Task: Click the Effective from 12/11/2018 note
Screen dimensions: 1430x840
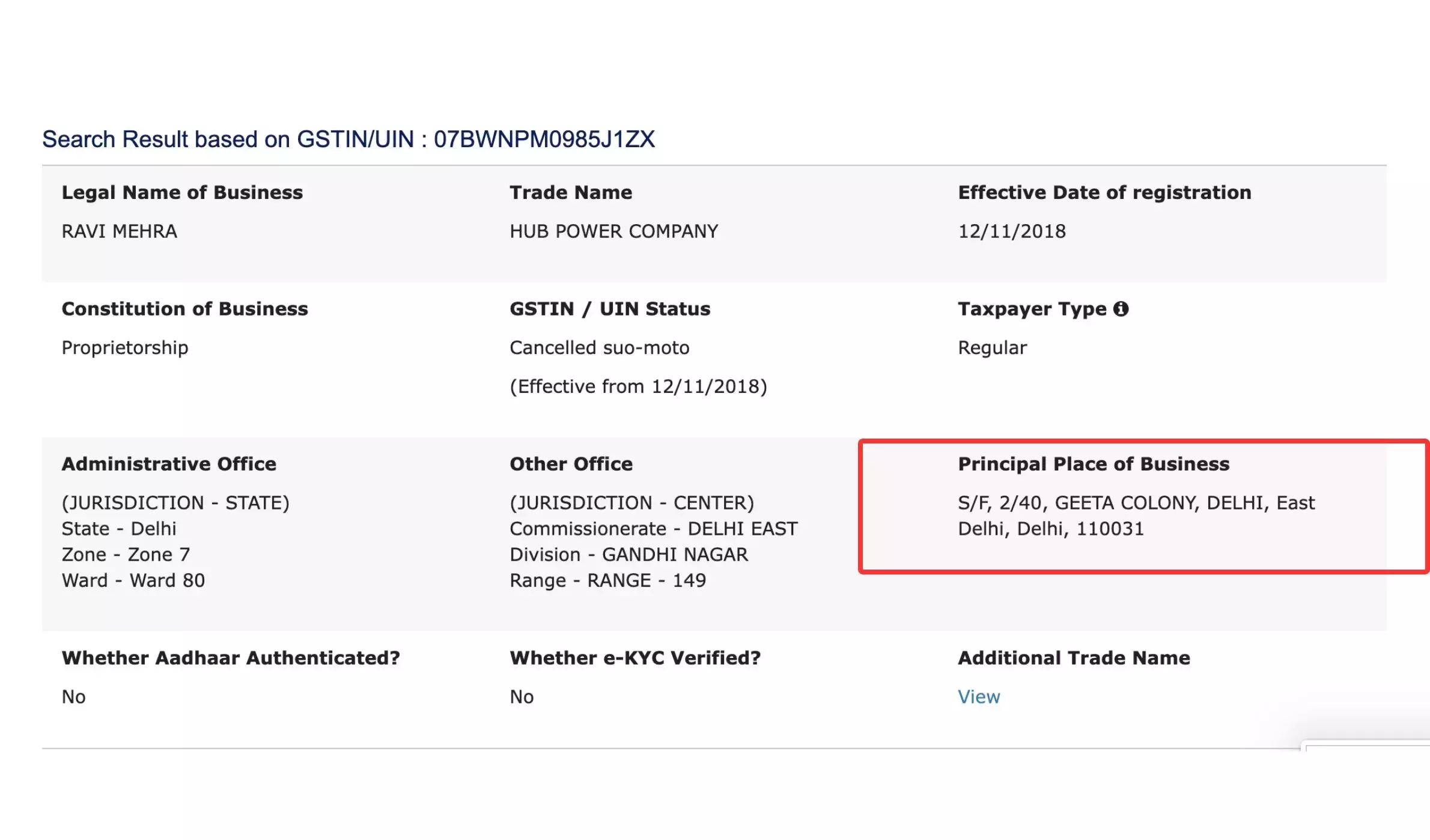Action: coord(638,386)
